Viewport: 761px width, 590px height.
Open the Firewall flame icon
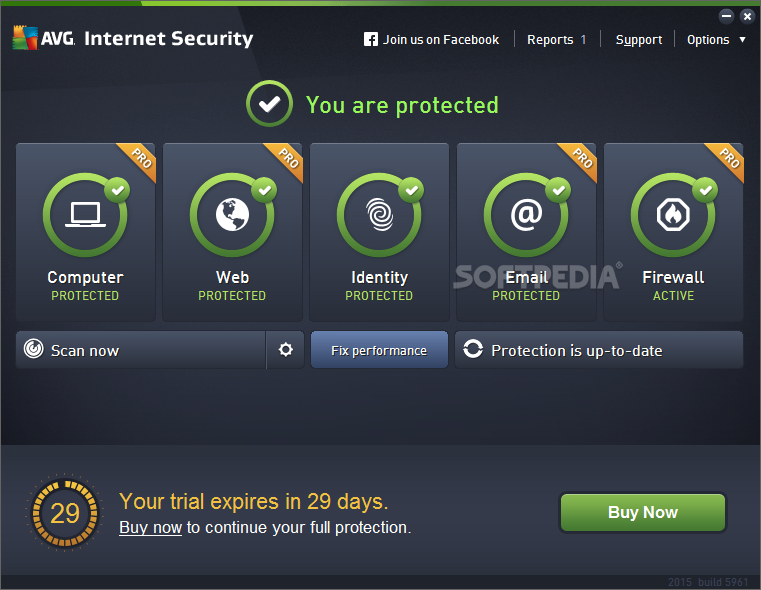coord(673,215)
